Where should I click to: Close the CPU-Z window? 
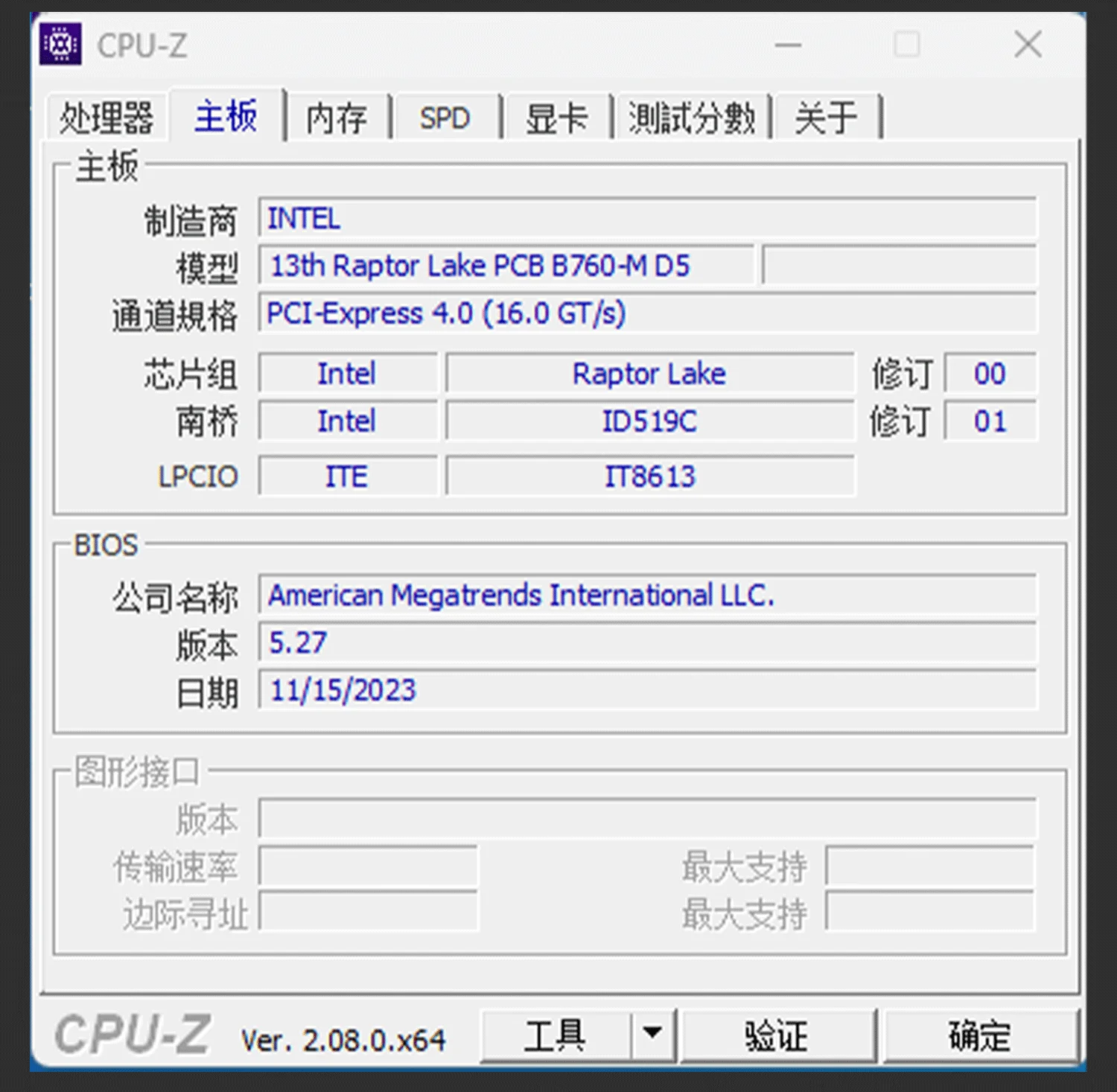tap(1028, 45)
